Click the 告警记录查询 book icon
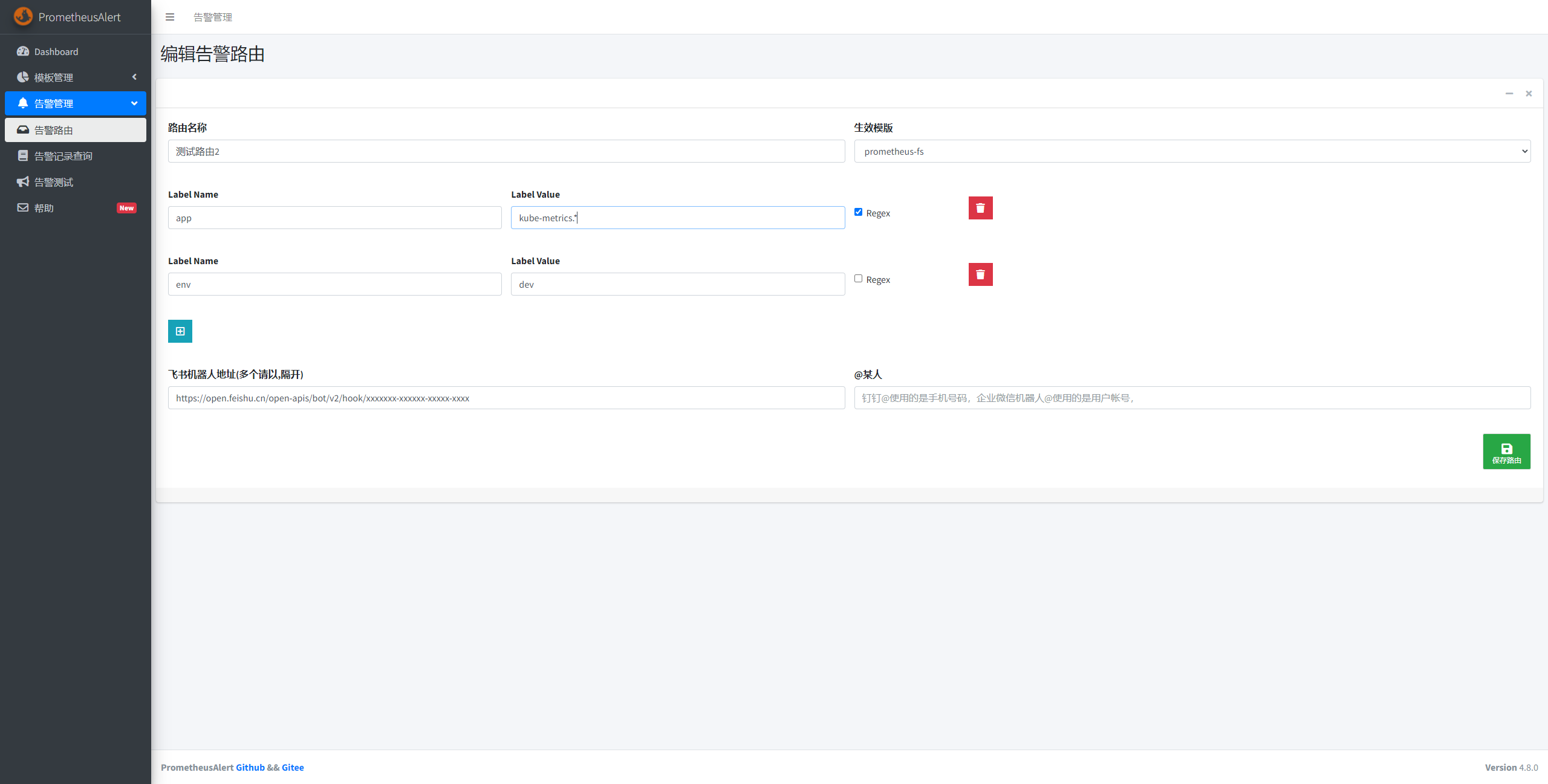 (x=23, y=155)
